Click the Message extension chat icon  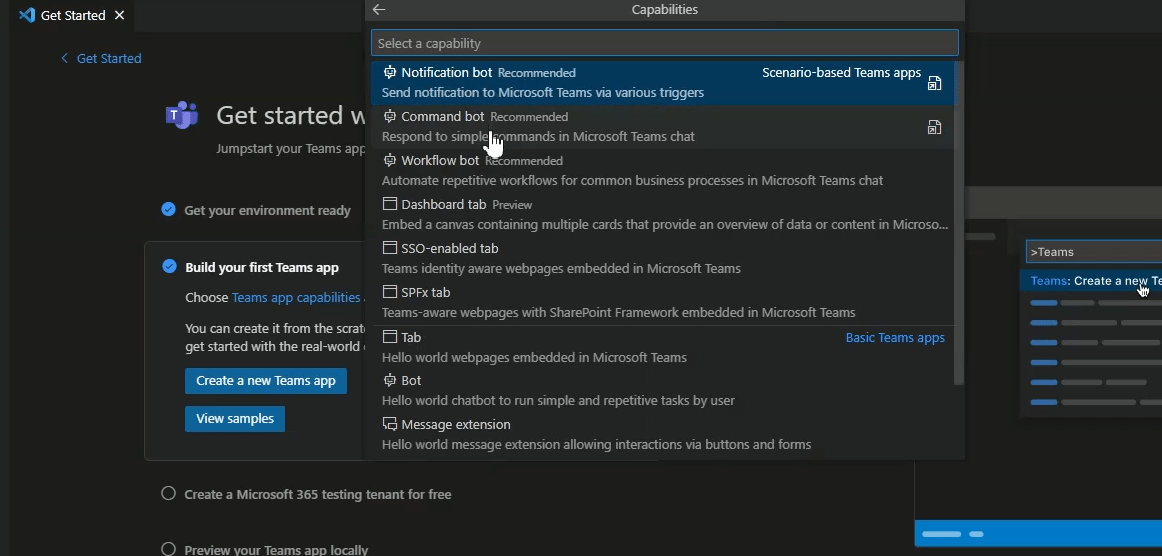point(390,424)
